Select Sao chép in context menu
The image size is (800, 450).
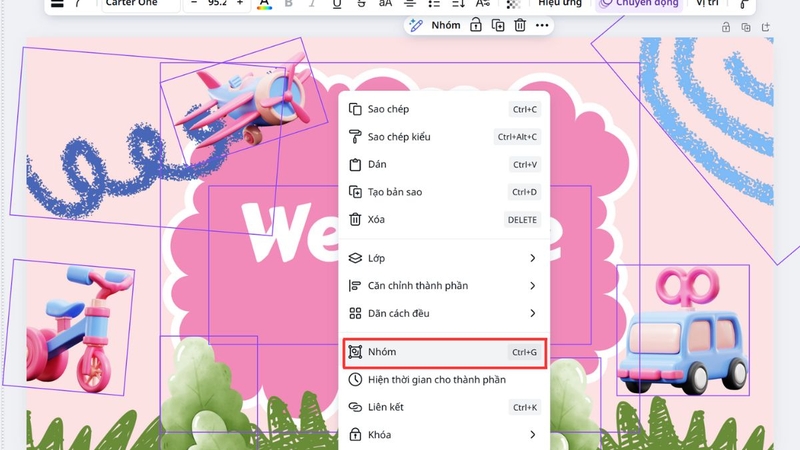(444, 109)
